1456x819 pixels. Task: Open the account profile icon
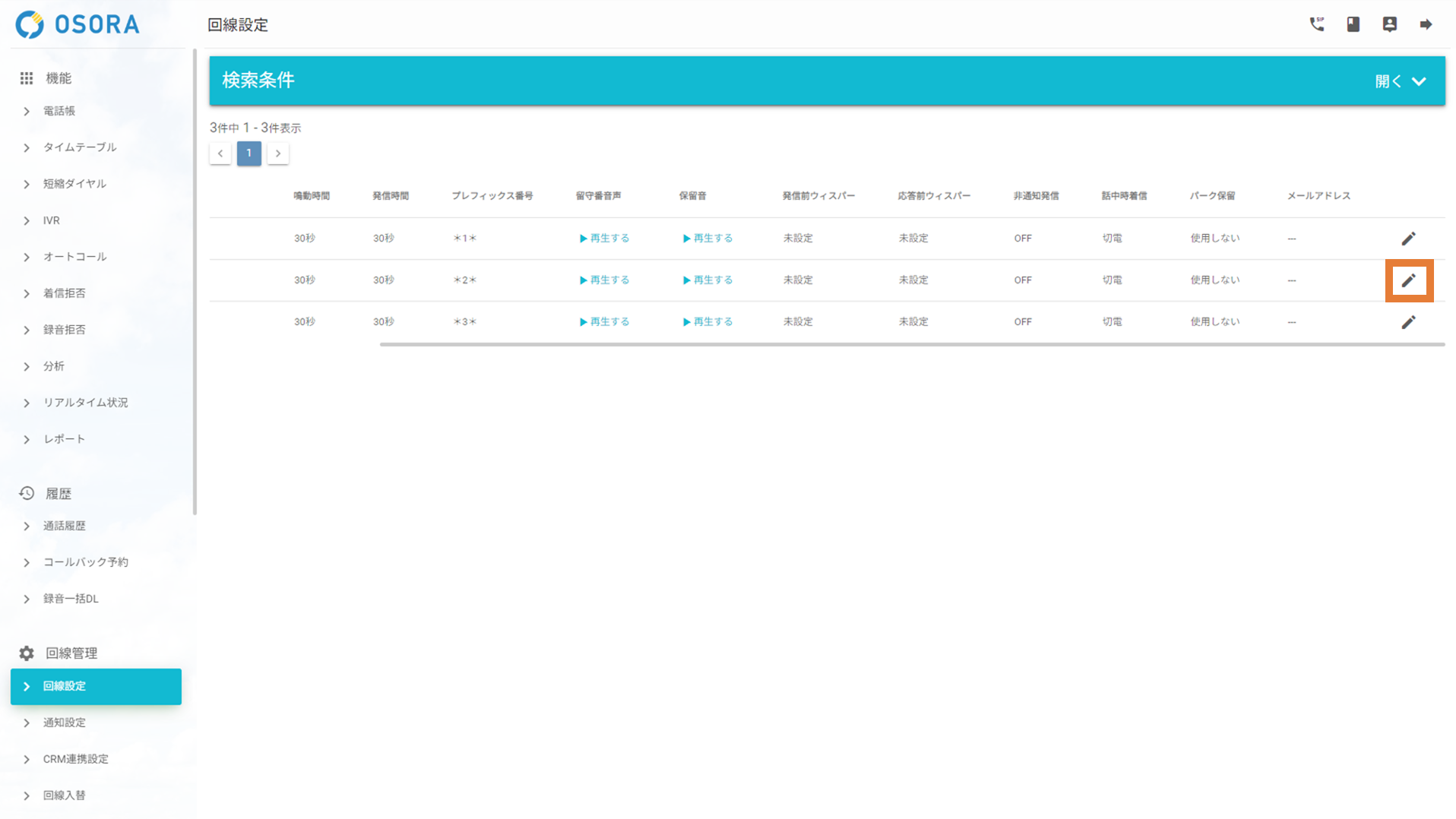point(1389,24)
